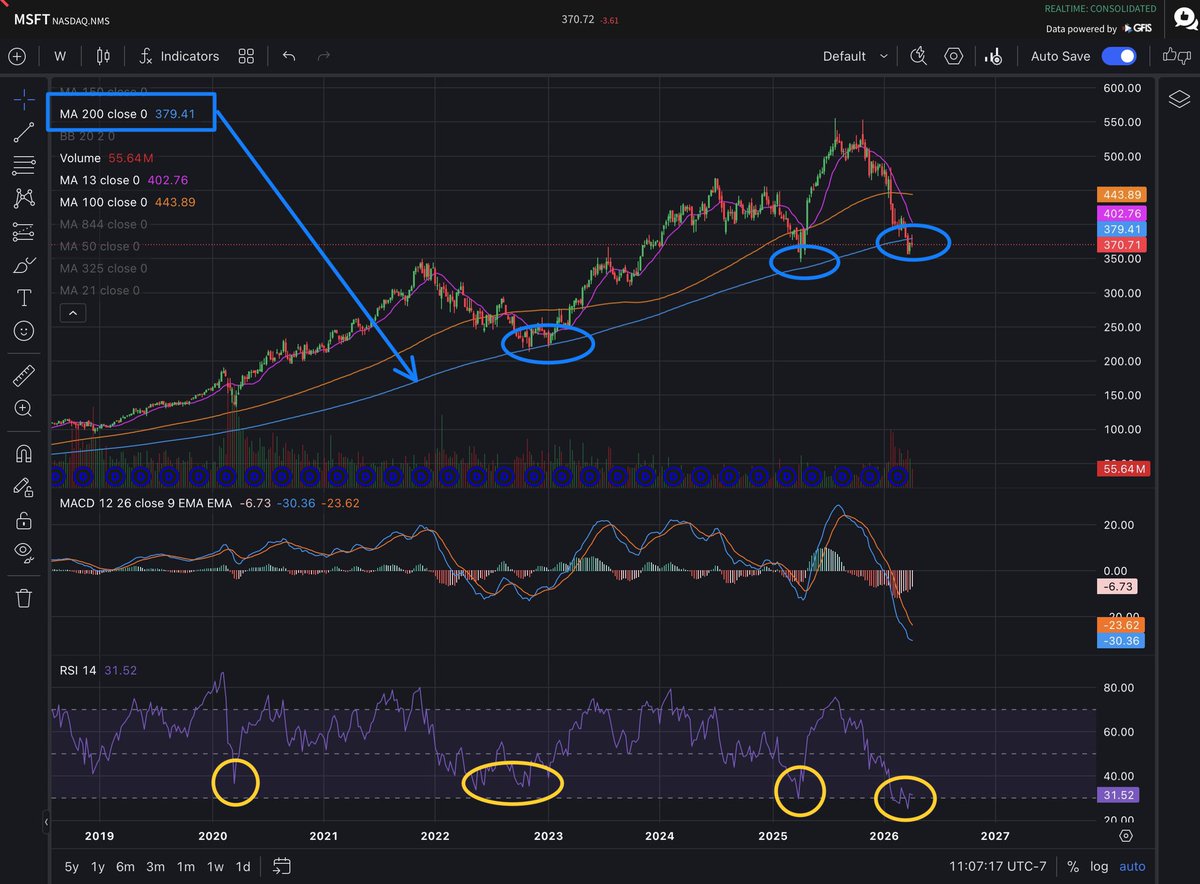
Task: Set time range to 1y
Action: pyautogui.click(x=98, y=866)
